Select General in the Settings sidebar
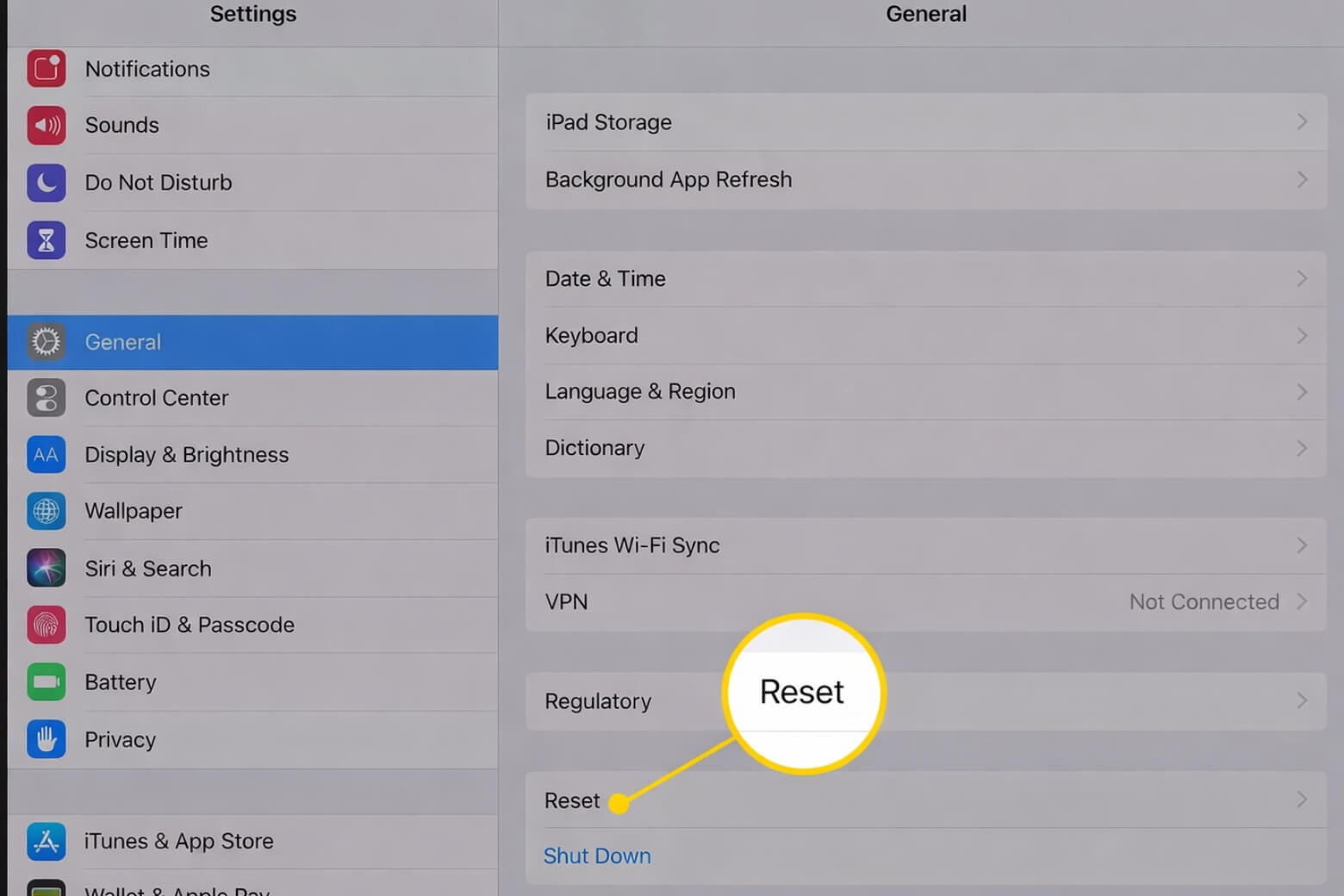 122,342
